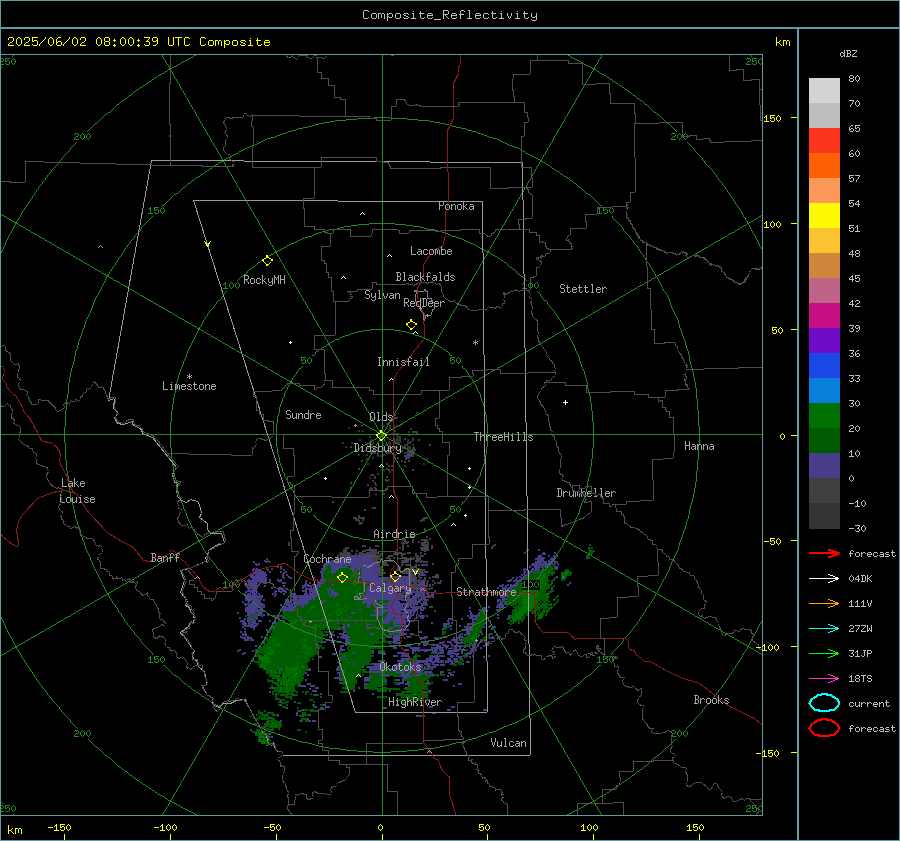Click the Sylvan label
This screenshot has height=841, width=900.
click(x=382, y=295)
